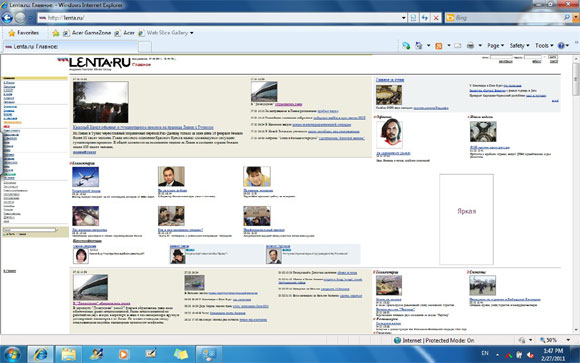Expand the address bar dropdown arrow
Viewport: 580px width, 363px height.
tap(404, 18)
